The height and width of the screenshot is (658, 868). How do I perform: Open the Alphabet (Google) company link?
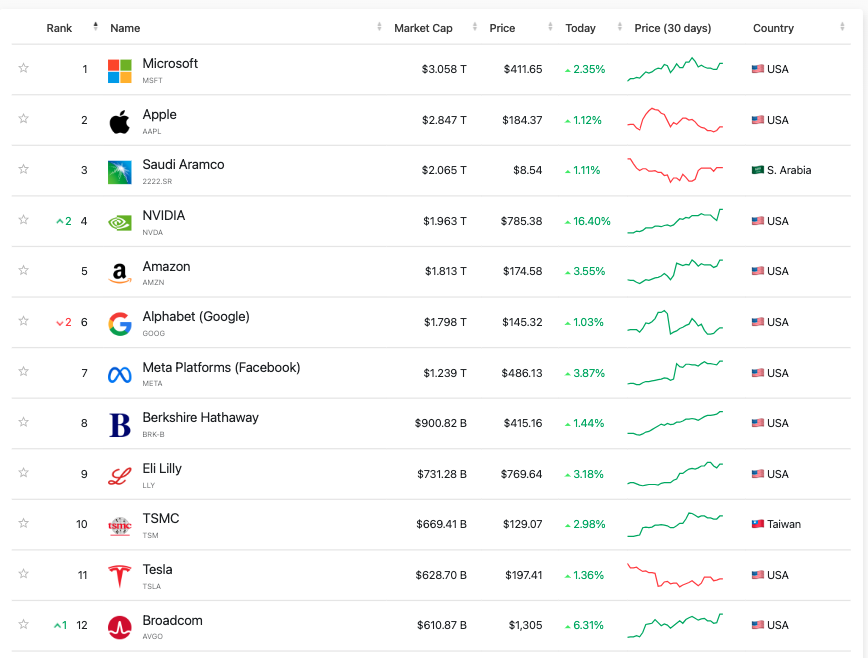pos(196,317)
